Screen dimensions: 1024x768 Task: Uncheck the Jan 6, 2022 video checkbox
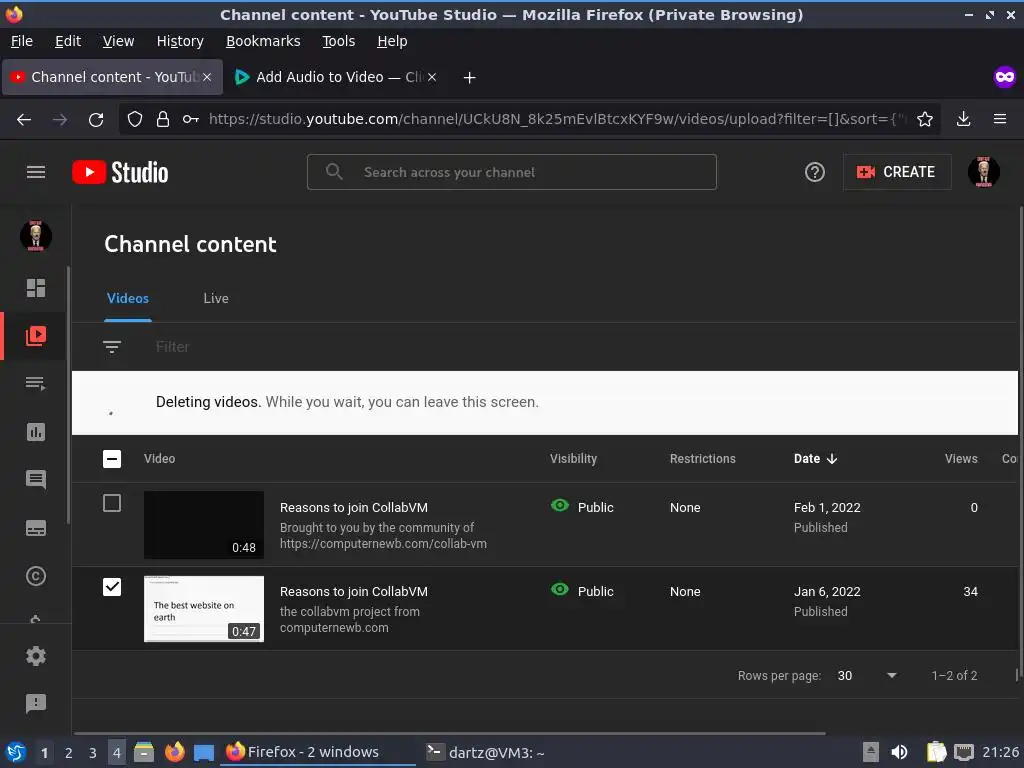pos(112,587)
